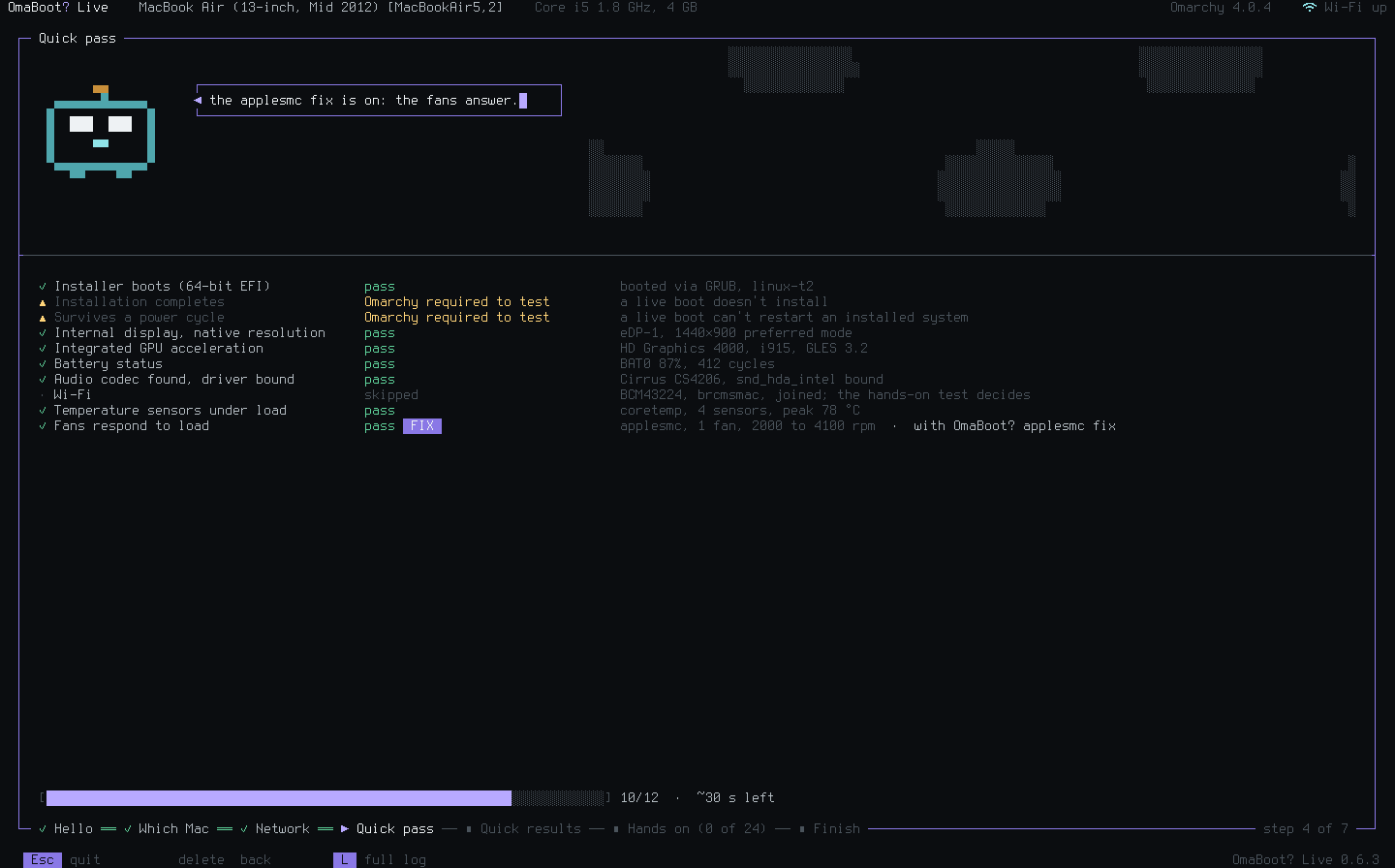Select the 'Omarchy 4.0.4' version text
The width and height of the screenshot is (1395, 868).
[x=1221, y=7]
